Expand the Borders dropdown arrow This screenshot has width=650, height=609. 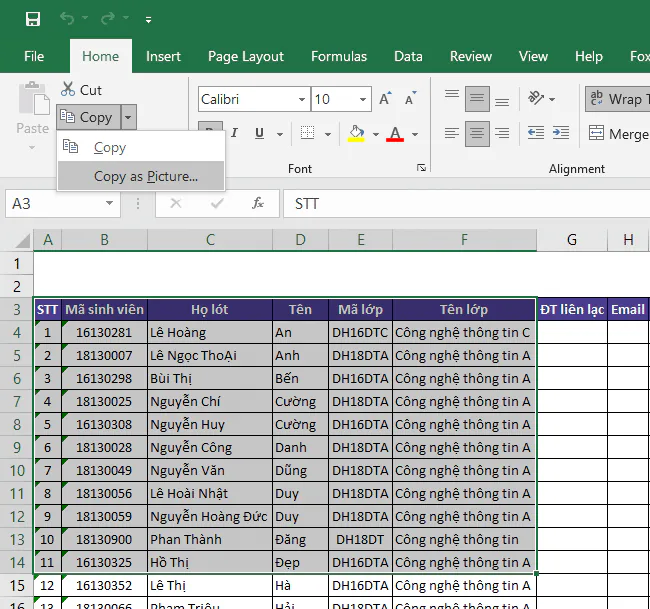(328, 134)
